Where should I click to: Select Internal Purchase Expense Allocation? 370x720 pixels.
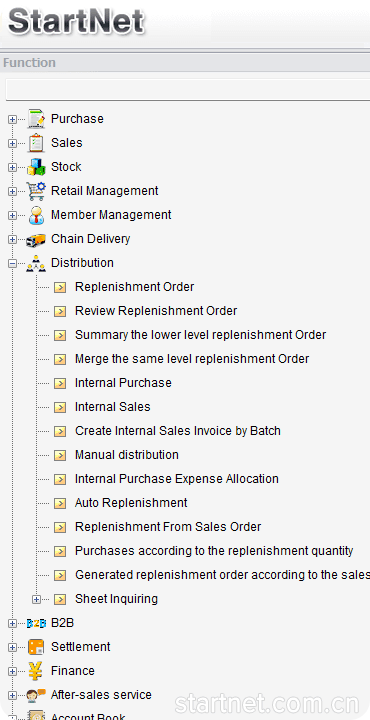(x=177, y=479)
